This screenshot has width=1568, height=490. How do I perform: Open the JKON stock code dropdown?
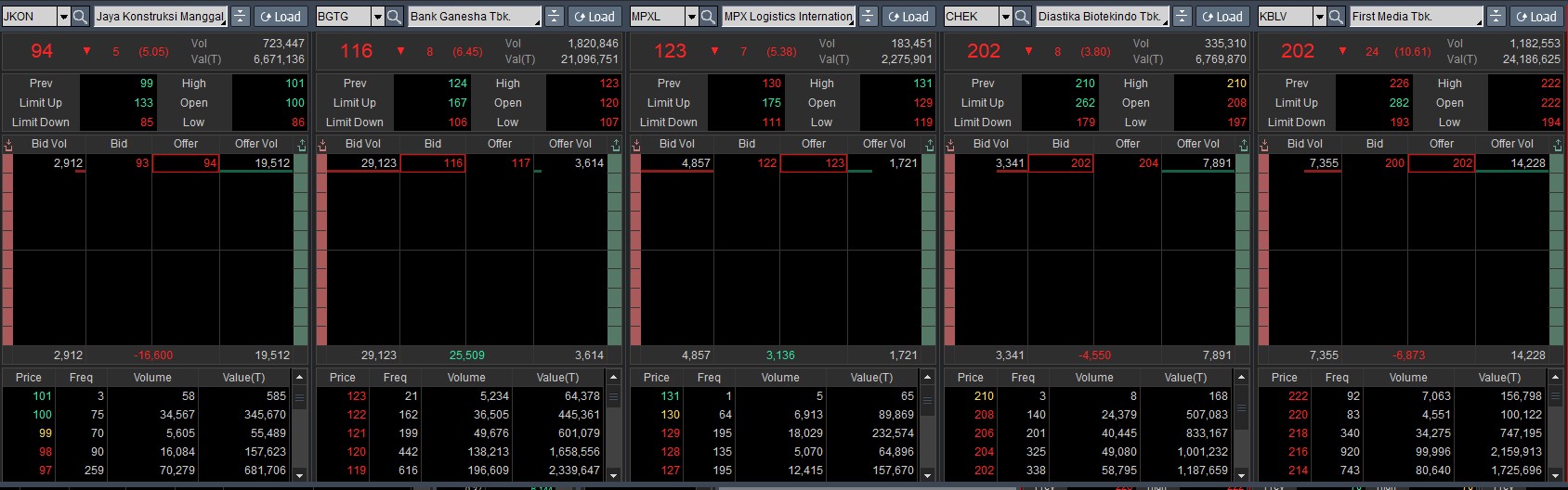coord(63,17)
